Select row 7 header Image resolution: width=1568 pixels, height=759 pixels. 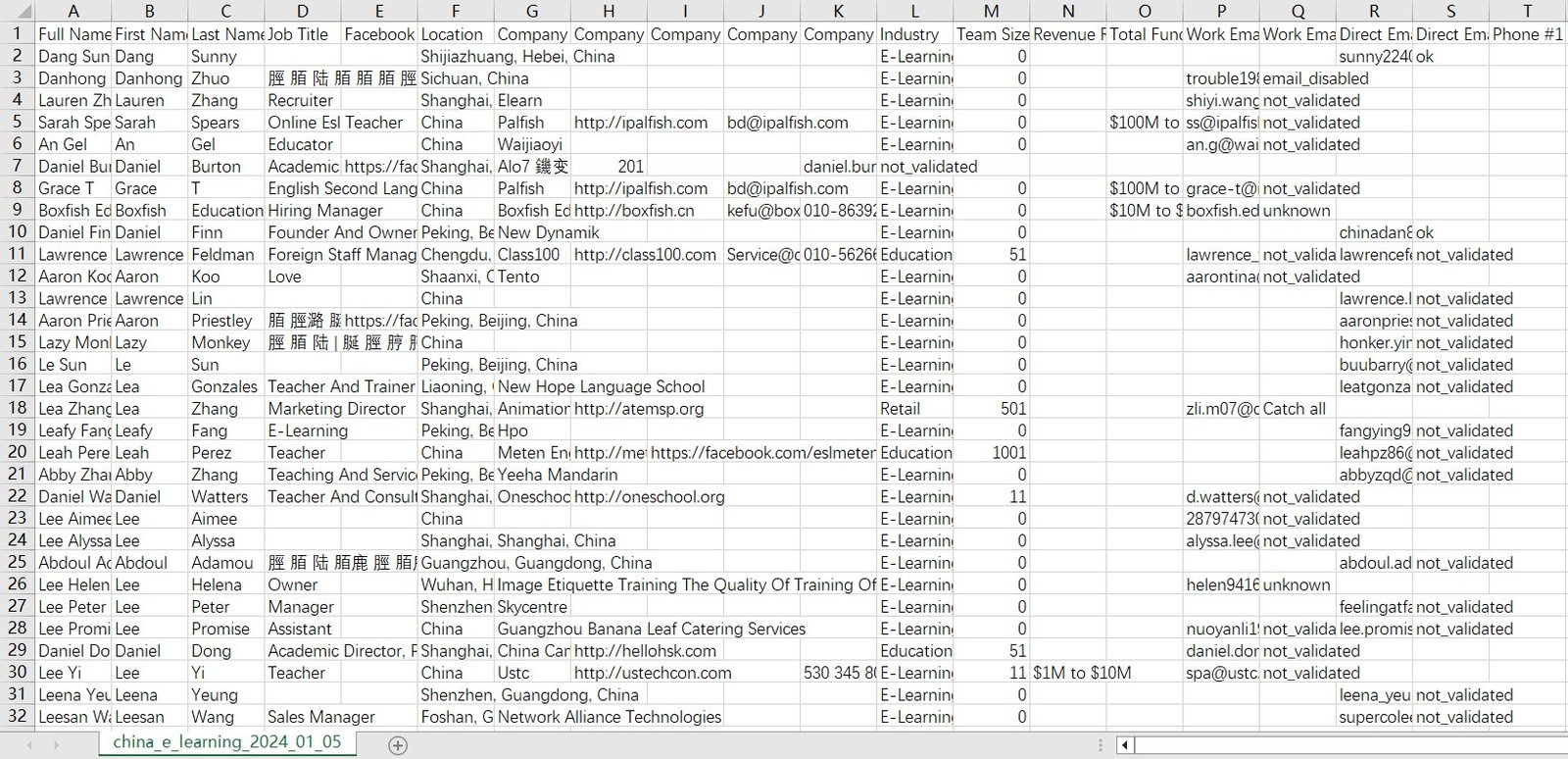tap(17, 166)
